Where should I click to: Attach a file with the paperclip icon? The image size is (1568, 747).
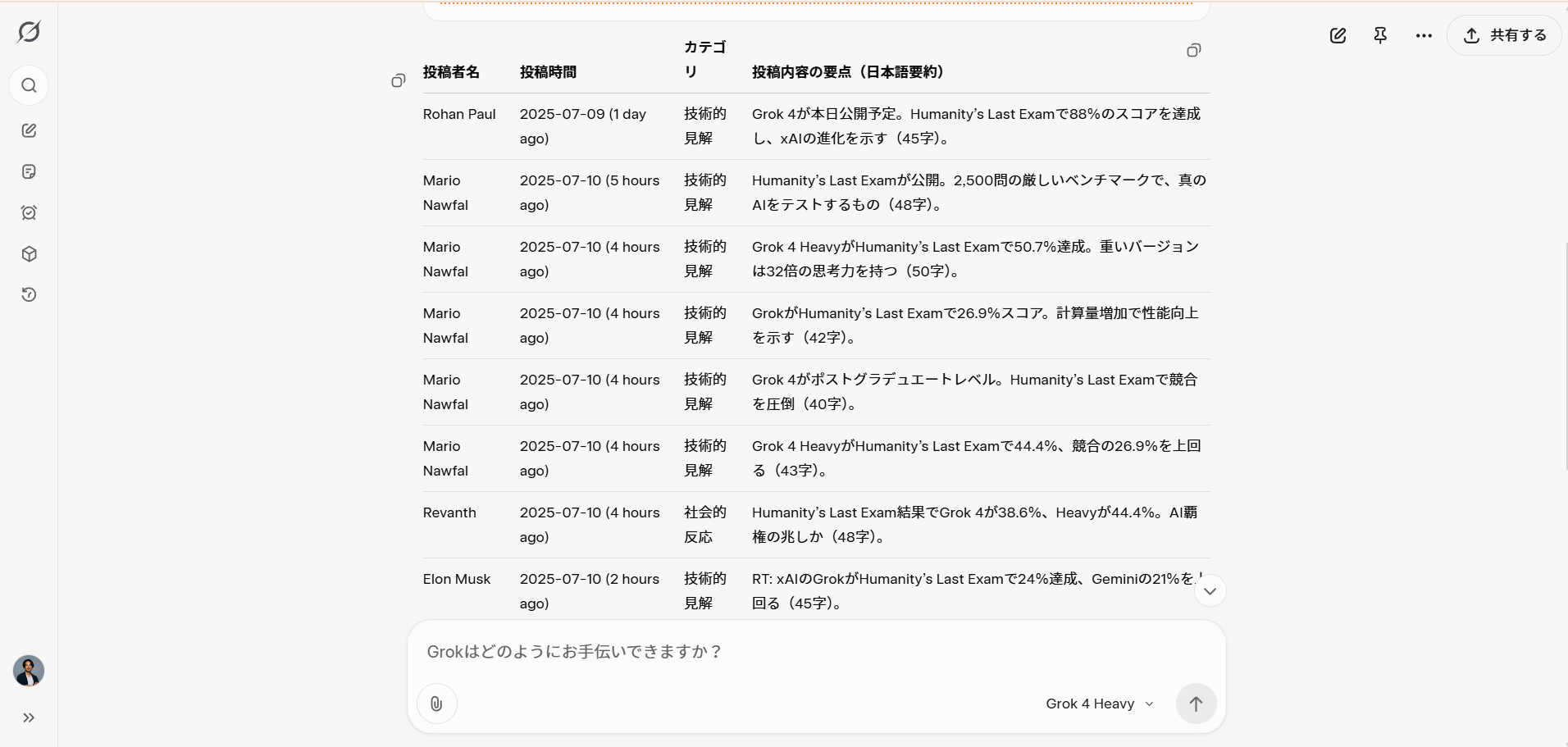pos(435,703)
